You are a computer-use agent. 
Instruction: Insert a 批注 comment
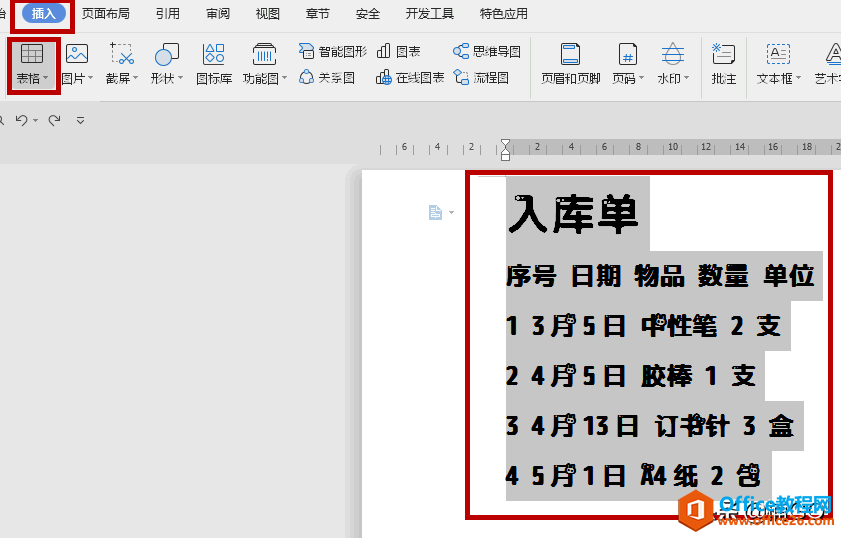click(724, 63)
